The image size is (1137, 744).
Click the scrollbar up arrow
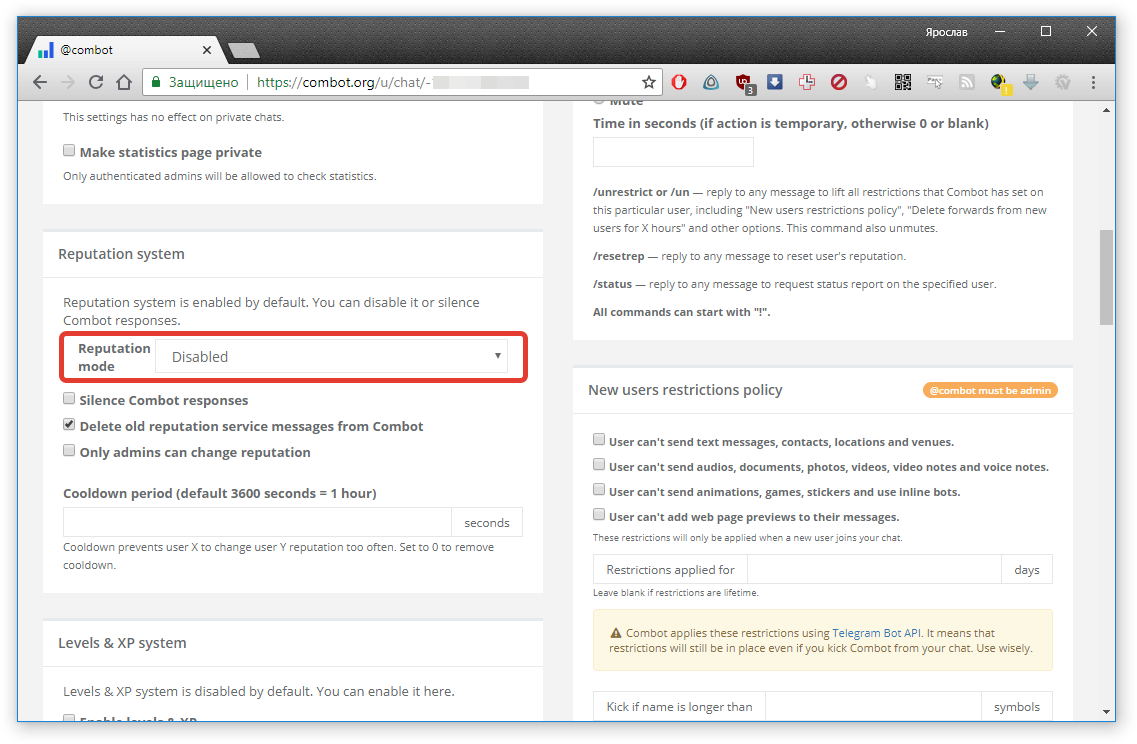pos(1106,110)
